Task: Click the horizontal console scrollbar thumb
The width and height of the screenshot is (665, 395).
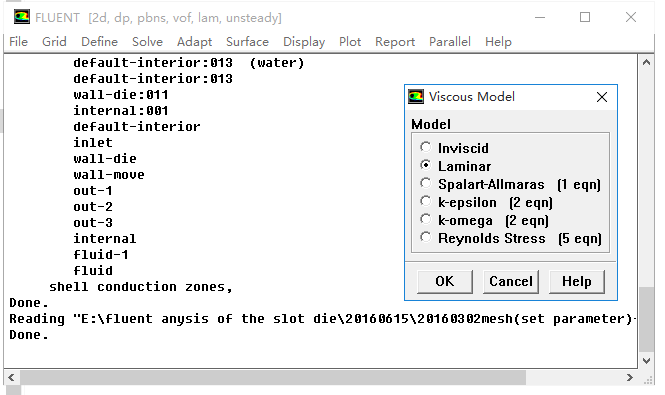Action: click(x=273, y=377)
